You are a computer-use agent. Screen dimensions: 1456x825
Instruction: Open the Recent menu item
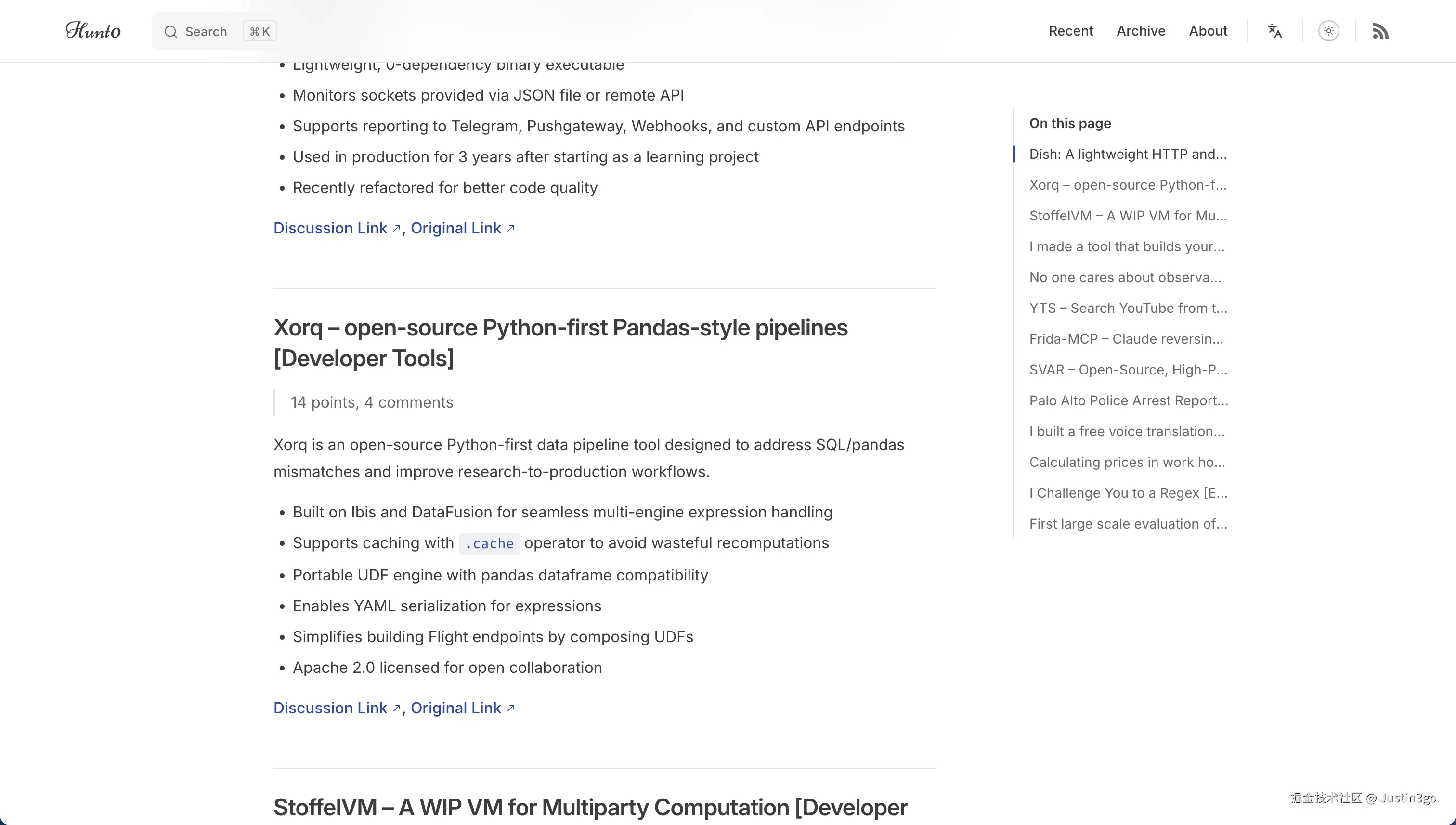tap(1070, 31)
